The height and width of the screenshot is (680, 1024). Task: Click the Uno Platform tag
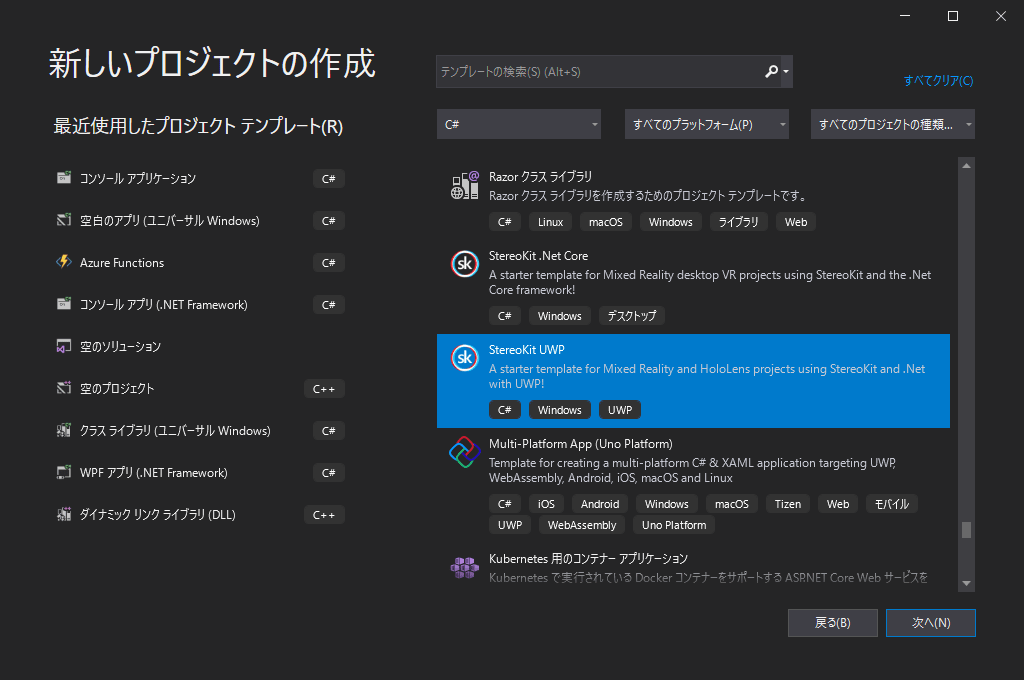pyautogui.click(x=674, y=525)
